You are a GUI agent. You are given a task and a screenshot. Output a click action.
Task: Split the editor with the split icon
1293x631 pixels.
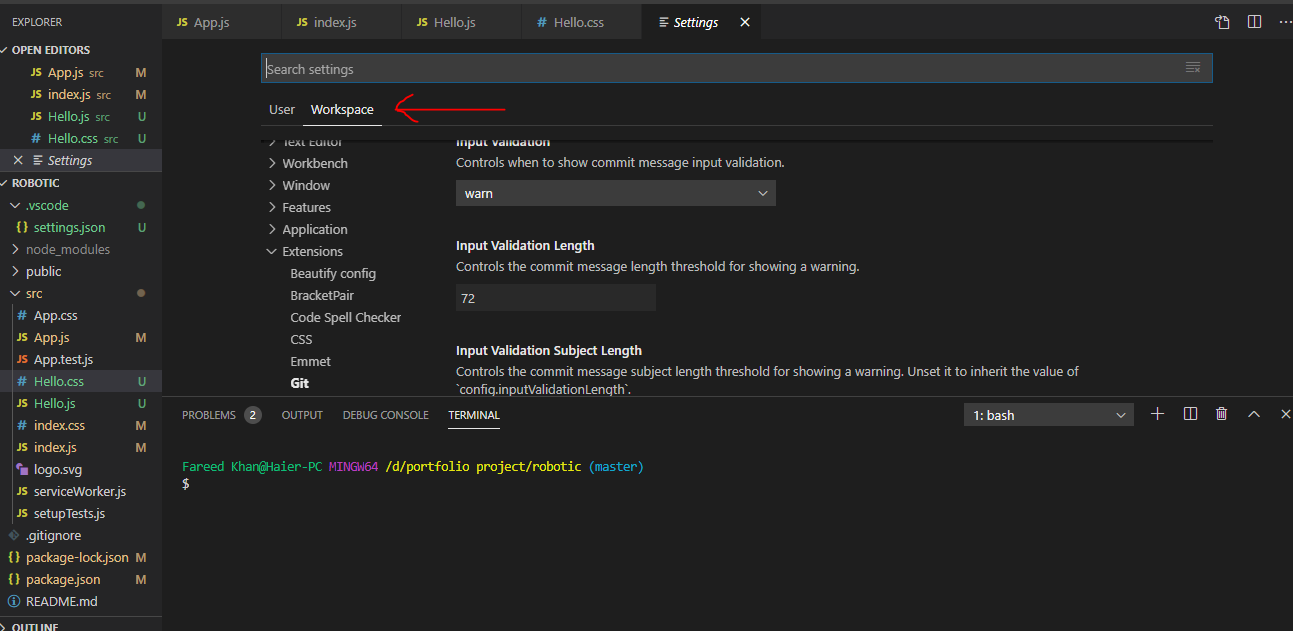point(1254,20)
